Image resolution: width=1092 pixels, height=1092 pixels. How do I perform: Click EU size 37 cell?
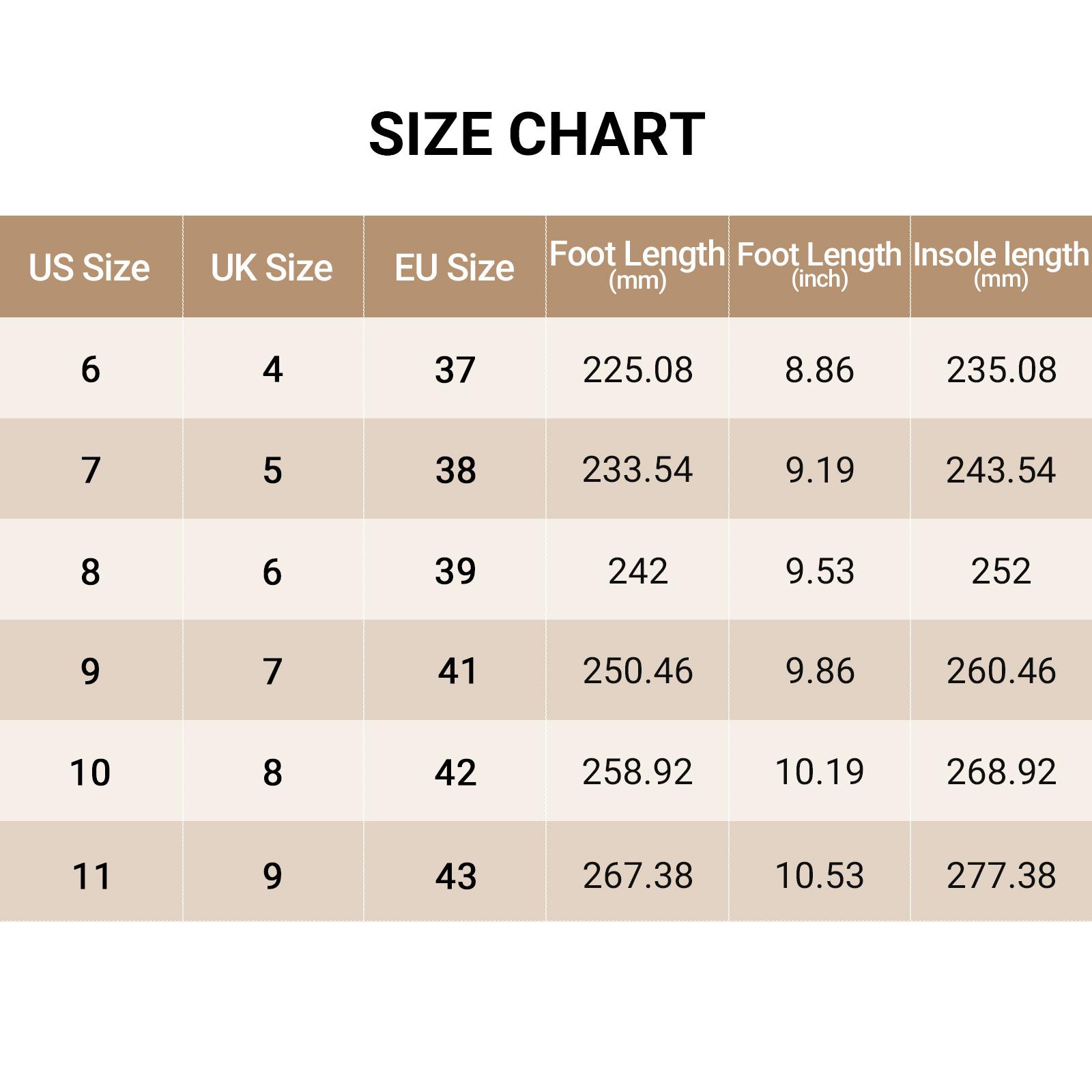455,370
